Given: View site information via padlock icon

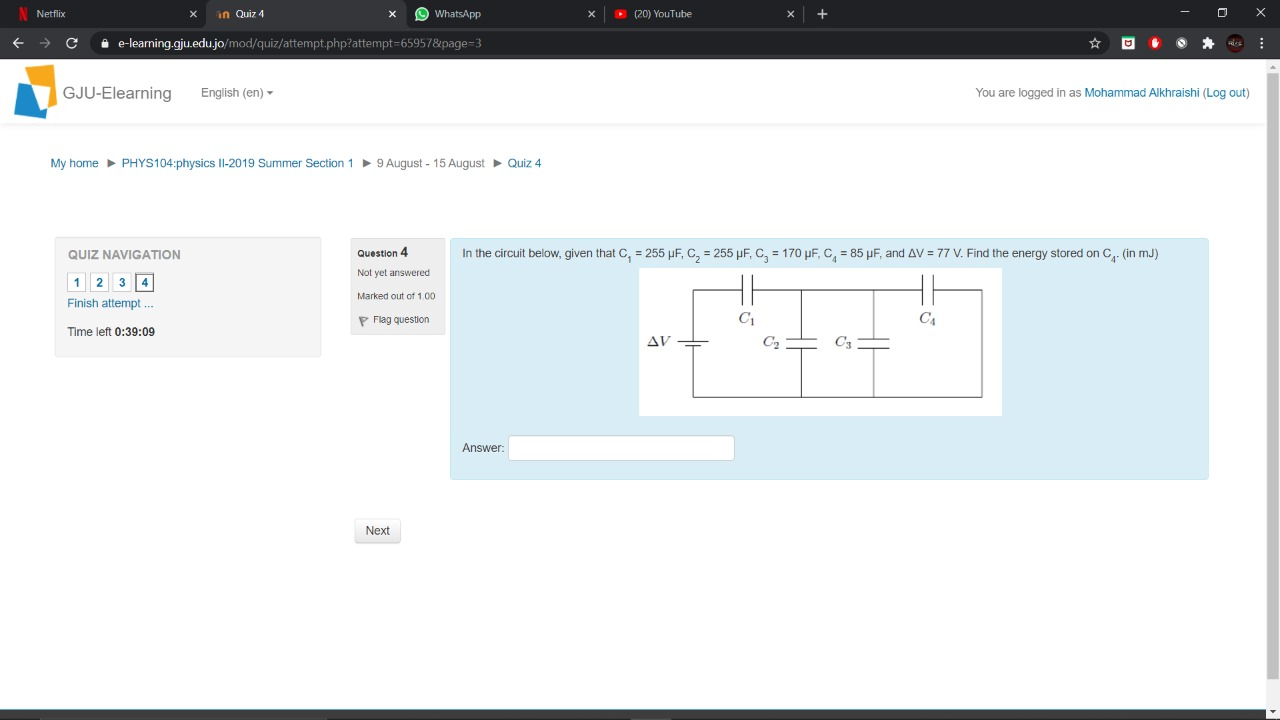Looking at the screenshot, I should [105, 43].
